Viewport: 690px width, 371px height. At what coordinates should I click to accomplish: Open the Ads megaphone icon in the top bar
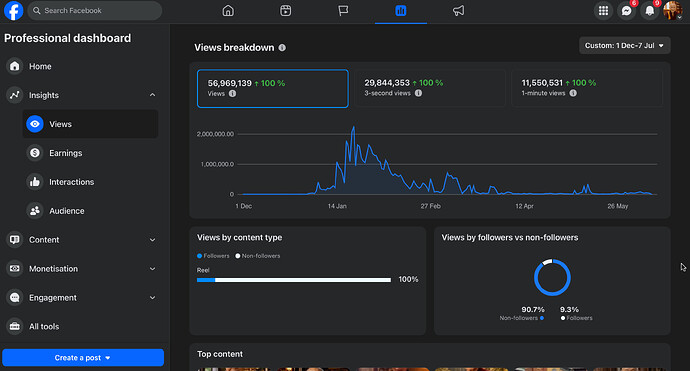point(459,11)
